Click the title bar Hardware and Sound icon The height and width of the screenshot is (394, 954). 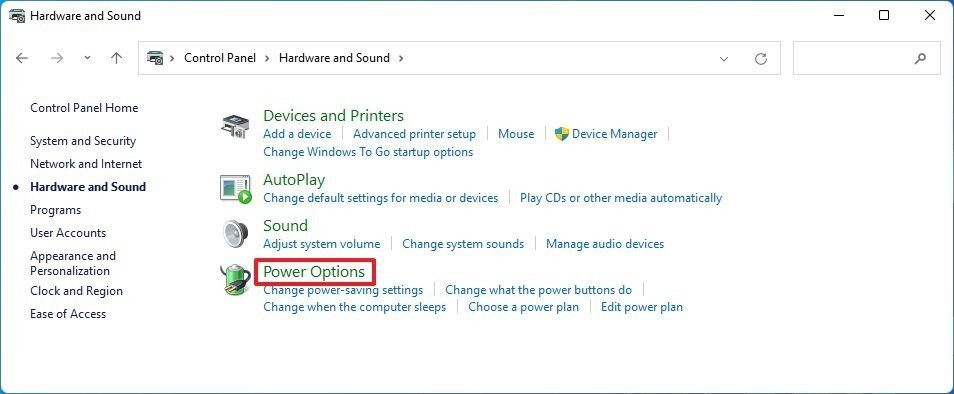coord(17,16)
